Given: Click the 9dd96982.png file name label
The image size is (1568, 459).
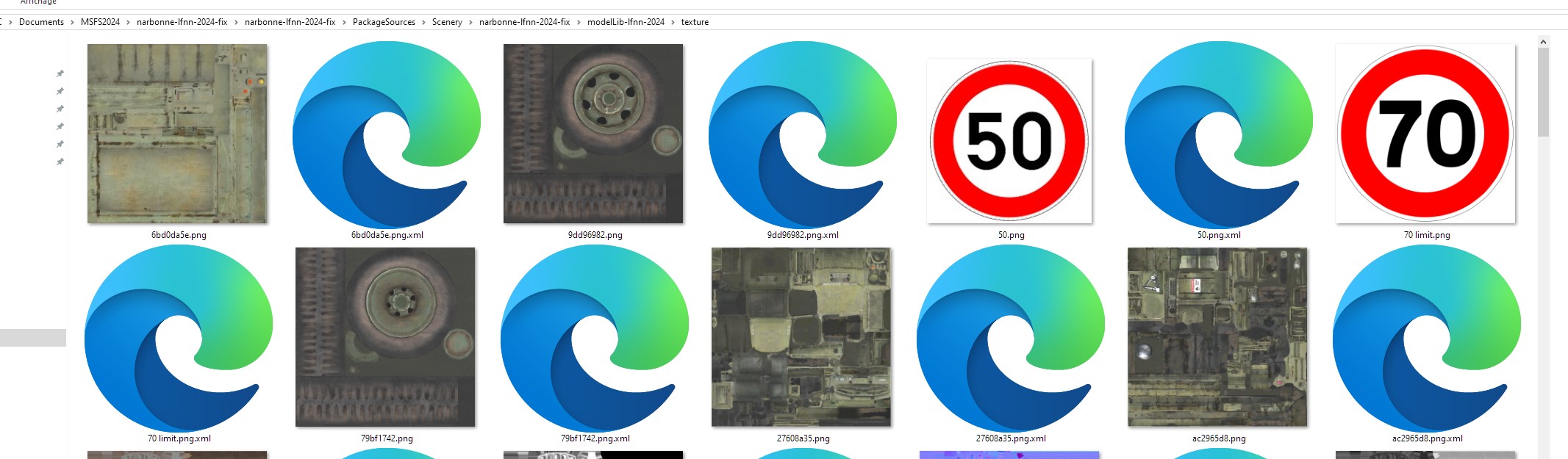Looking at the screenshot, I should click(x=595, y=235).
